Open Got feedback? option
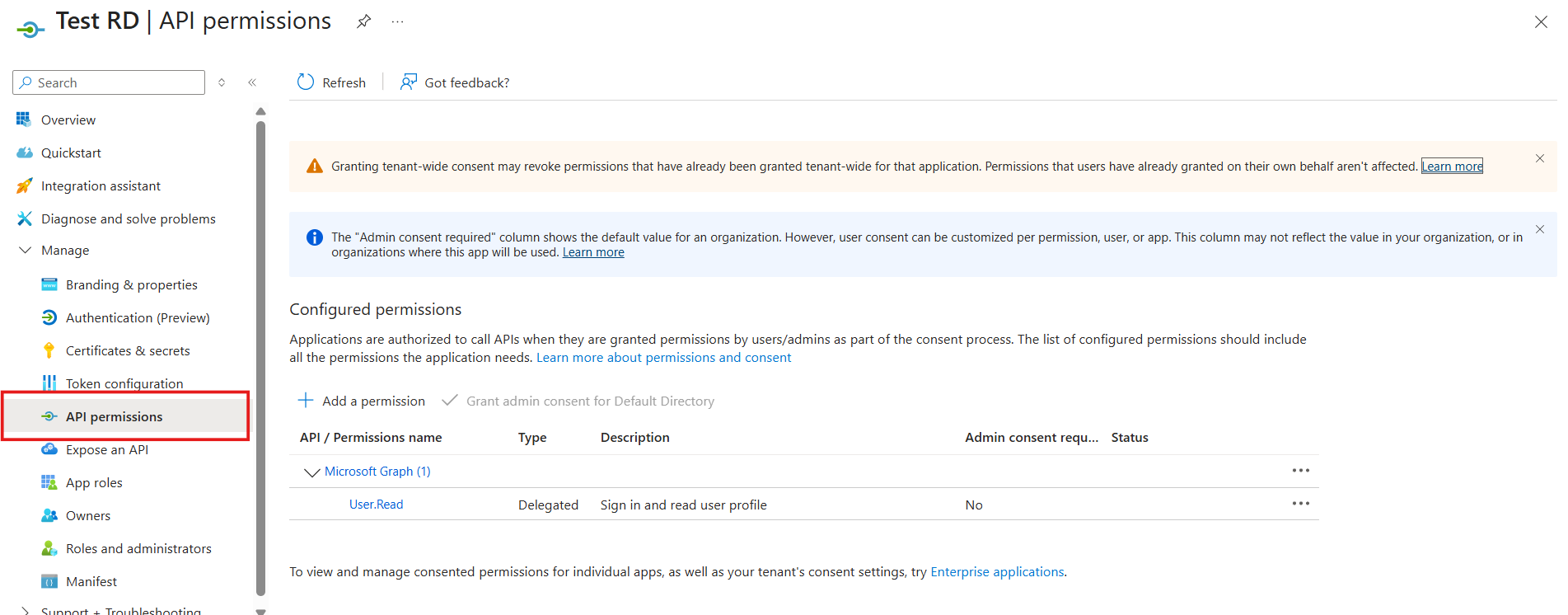The width and height of the screenshot is (1568, 615). point(455,82)
